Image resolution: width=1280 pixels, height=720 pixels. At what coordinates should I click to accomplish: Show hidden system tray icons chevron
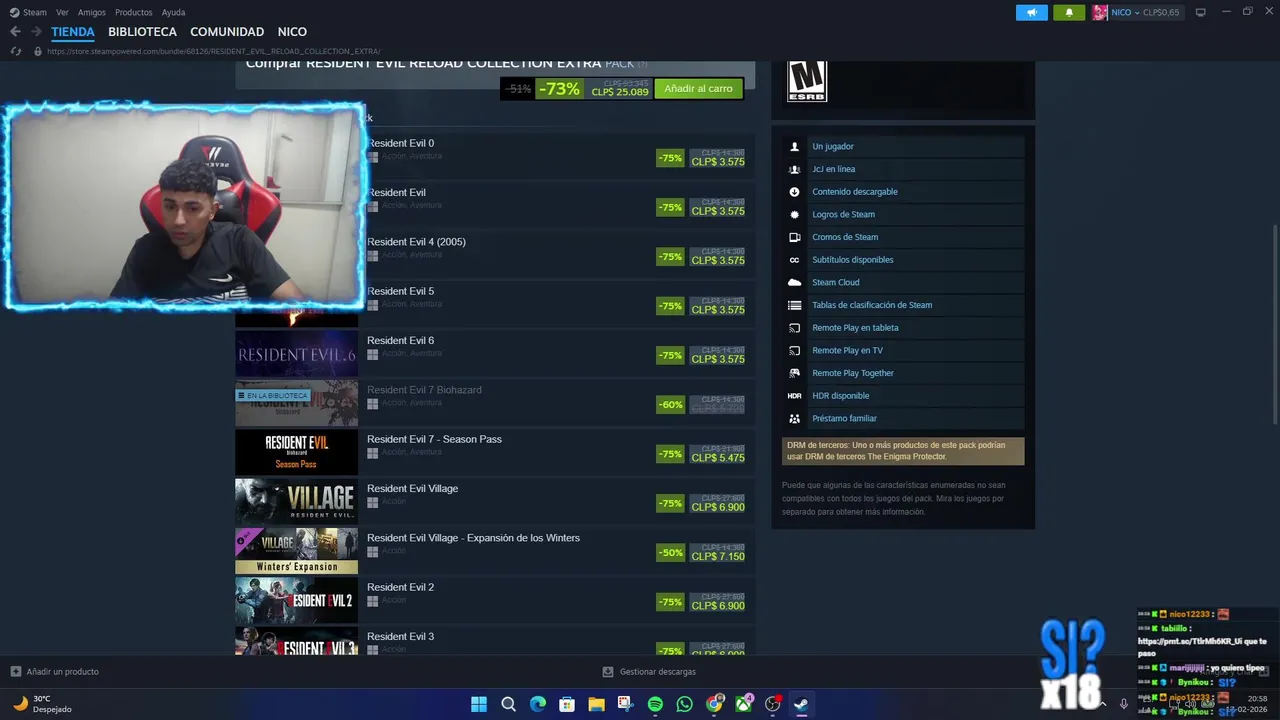1105,704
